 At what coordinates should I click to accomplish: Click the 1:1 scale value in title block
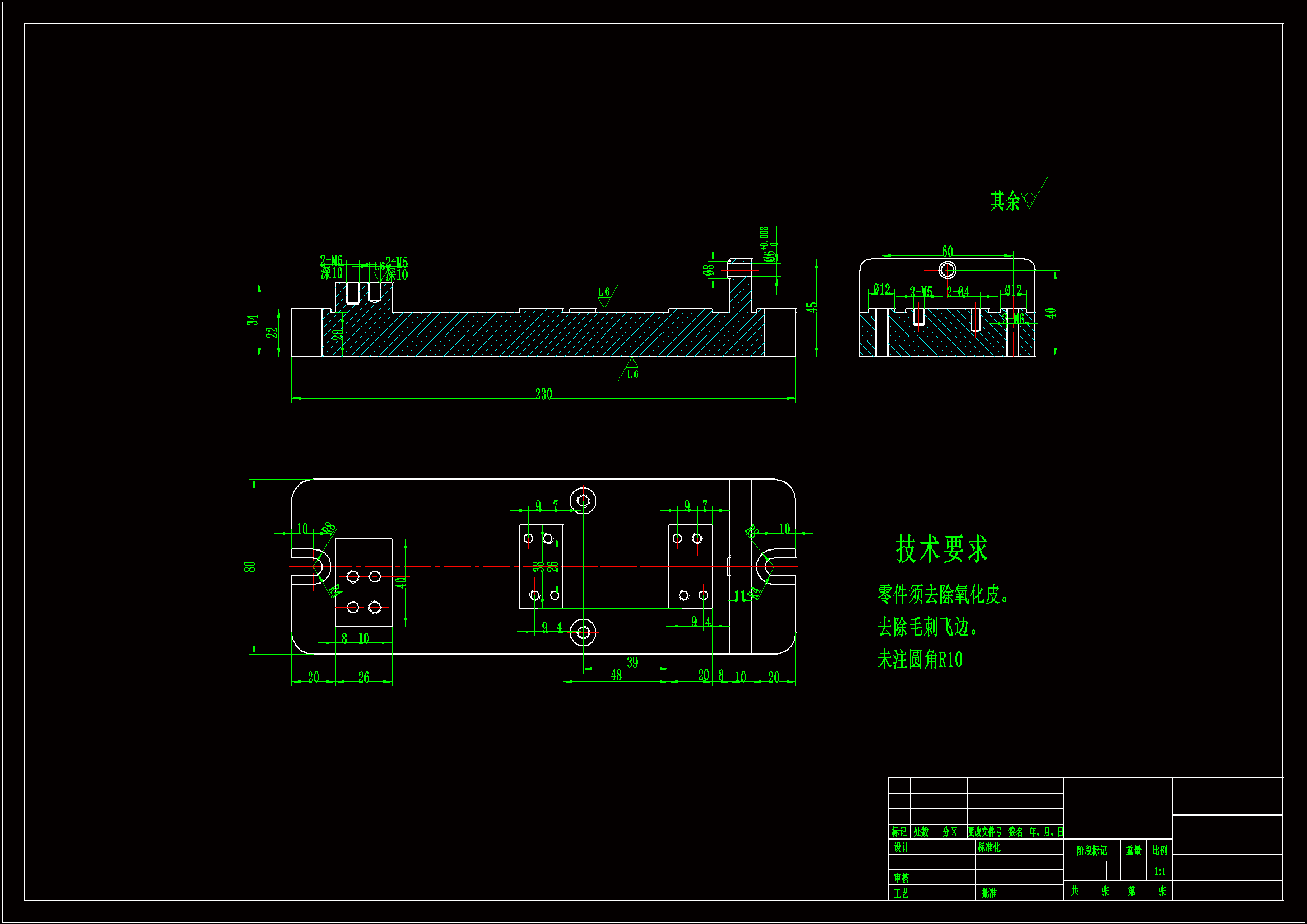(1159, 871)
